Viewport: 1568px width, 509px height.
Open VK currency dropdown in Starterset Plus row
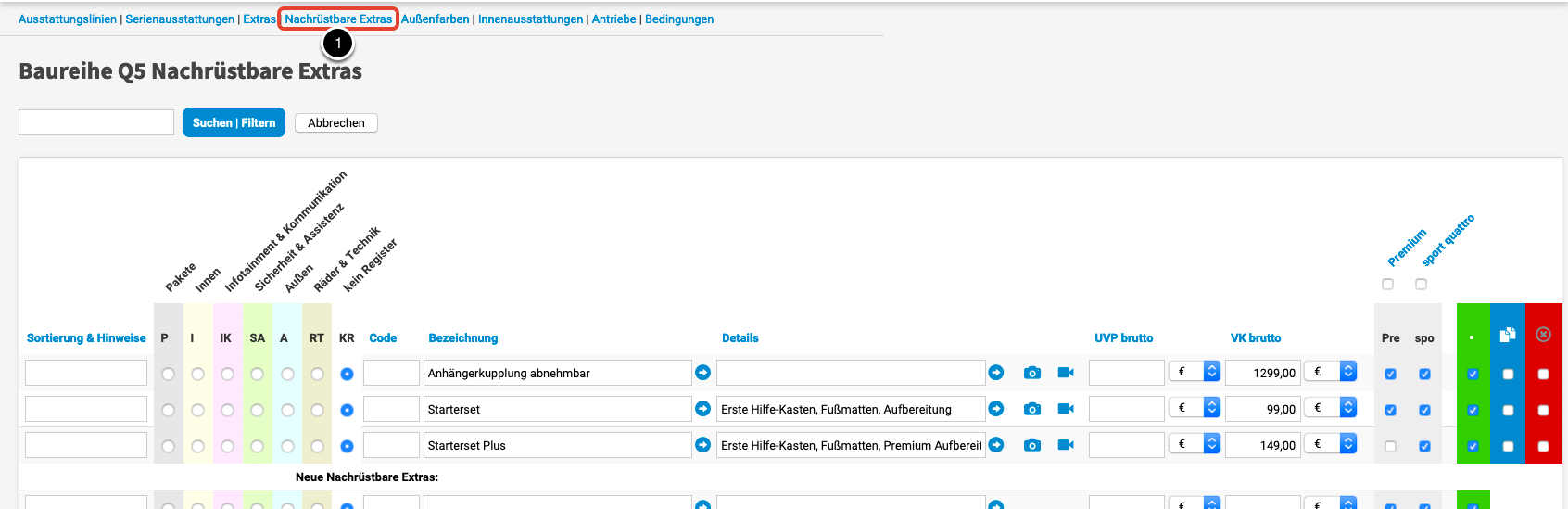[x=1330, y=444]
